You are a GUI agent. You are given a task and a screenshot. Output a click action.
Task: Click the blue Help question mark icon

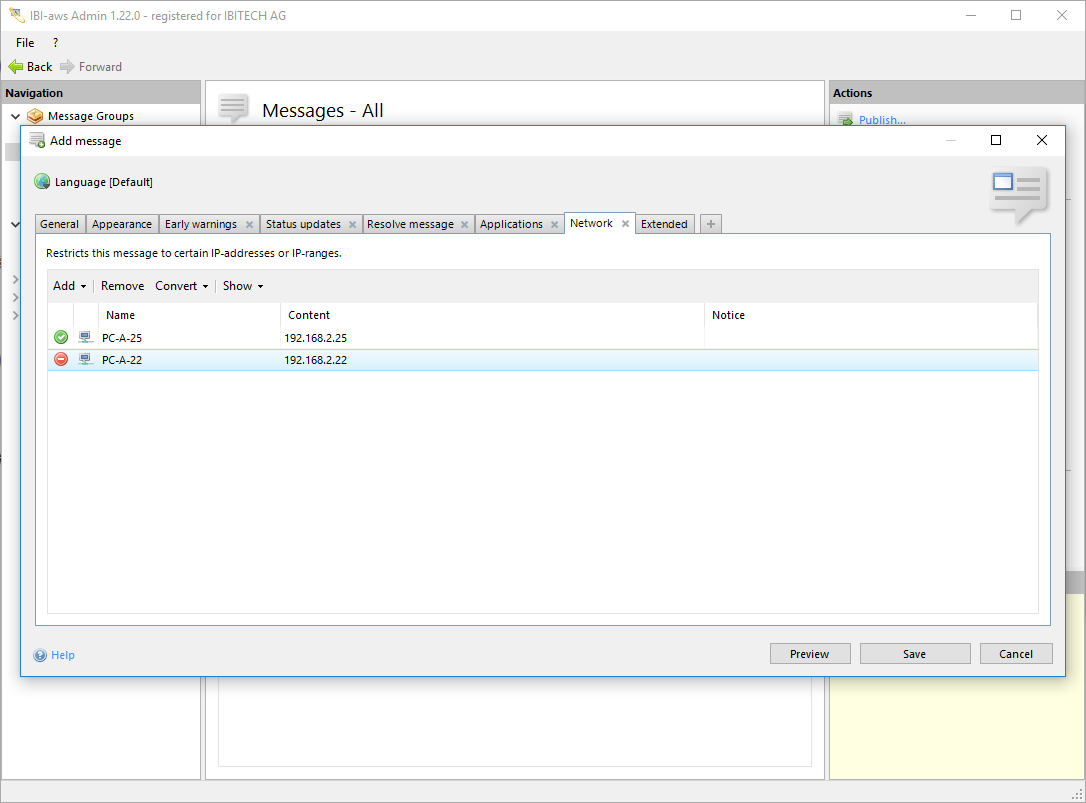40,656
